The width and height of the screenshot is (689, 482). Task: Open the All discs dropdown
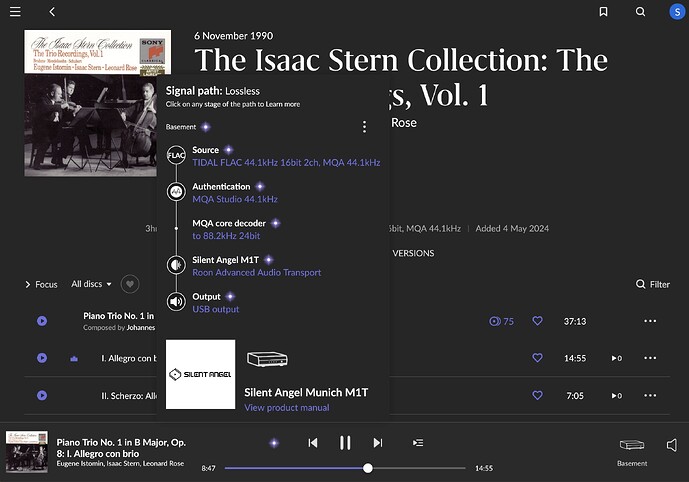(x=91, y=284)
